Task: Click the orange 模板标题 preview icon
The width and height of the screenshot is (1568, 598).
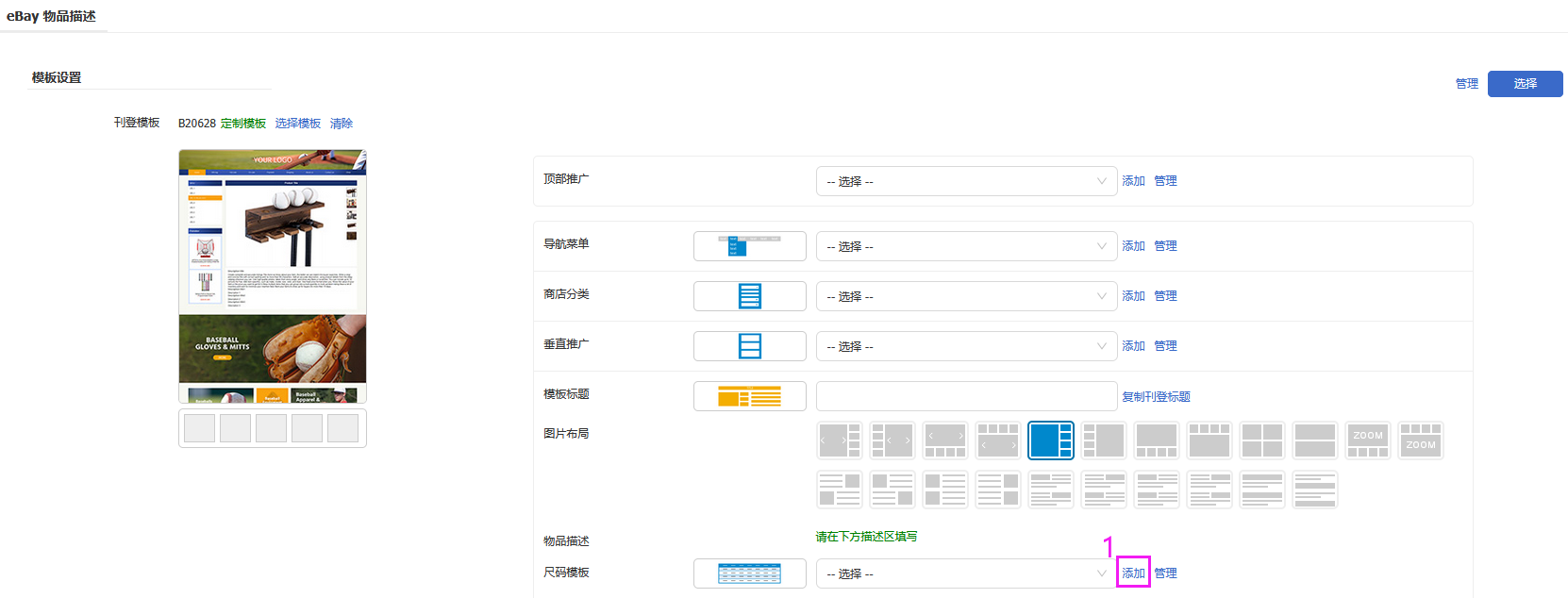Action: click(749, 396)
